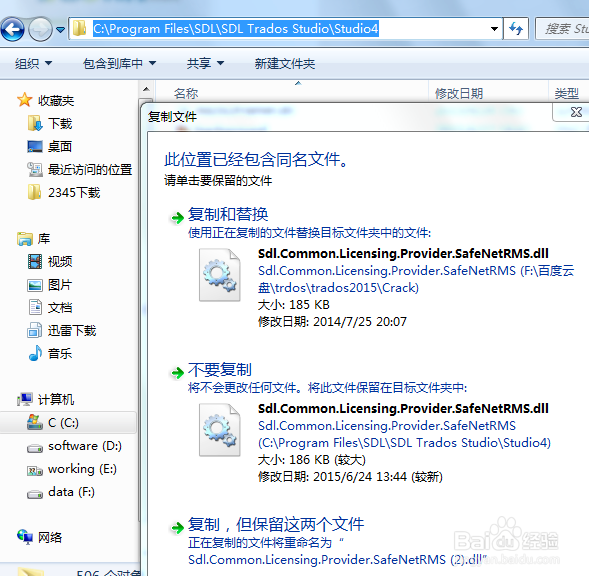The height and width of the screenshot is (576, 589).
Task: Open the 包含到库中 menu
Action: point(119,63)
